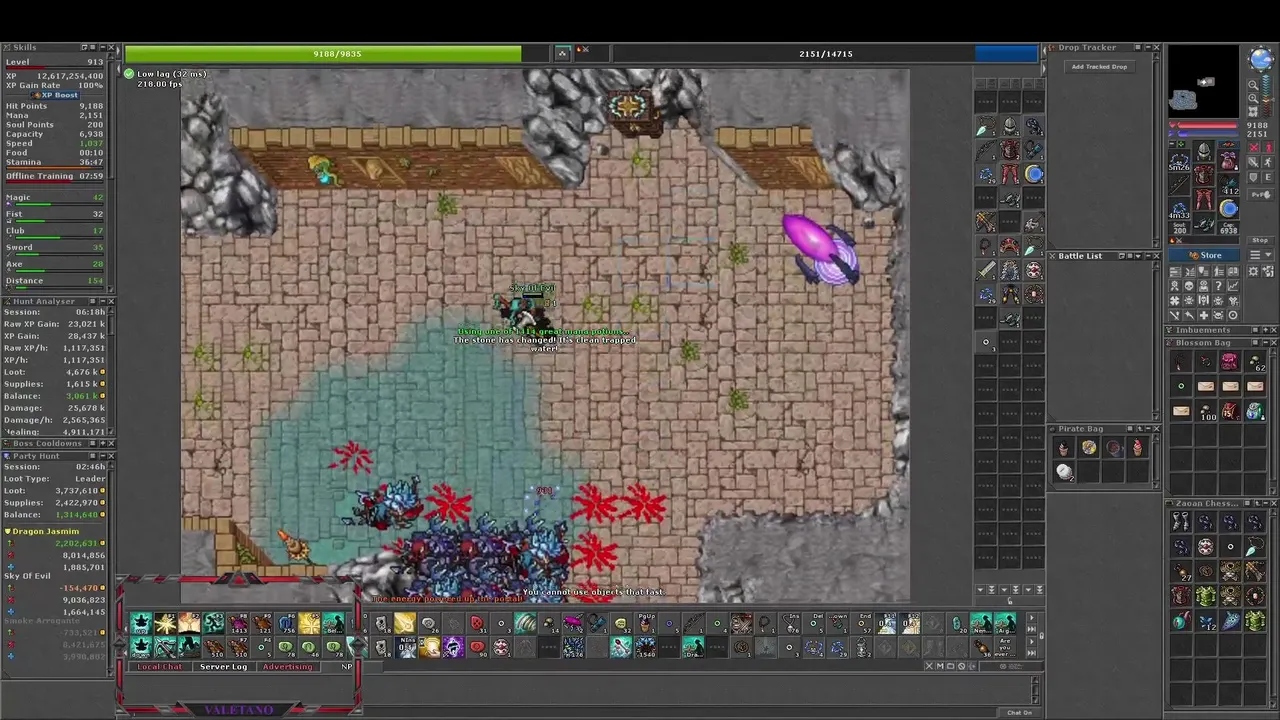
Task: Click the Bel... spell action slot
Action: tap(333, 623)
